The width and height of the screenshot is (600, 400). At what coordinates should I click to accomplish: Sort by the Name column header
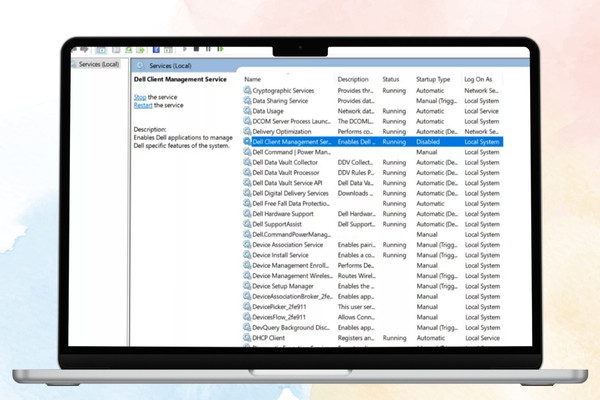(x=253, y=79)
